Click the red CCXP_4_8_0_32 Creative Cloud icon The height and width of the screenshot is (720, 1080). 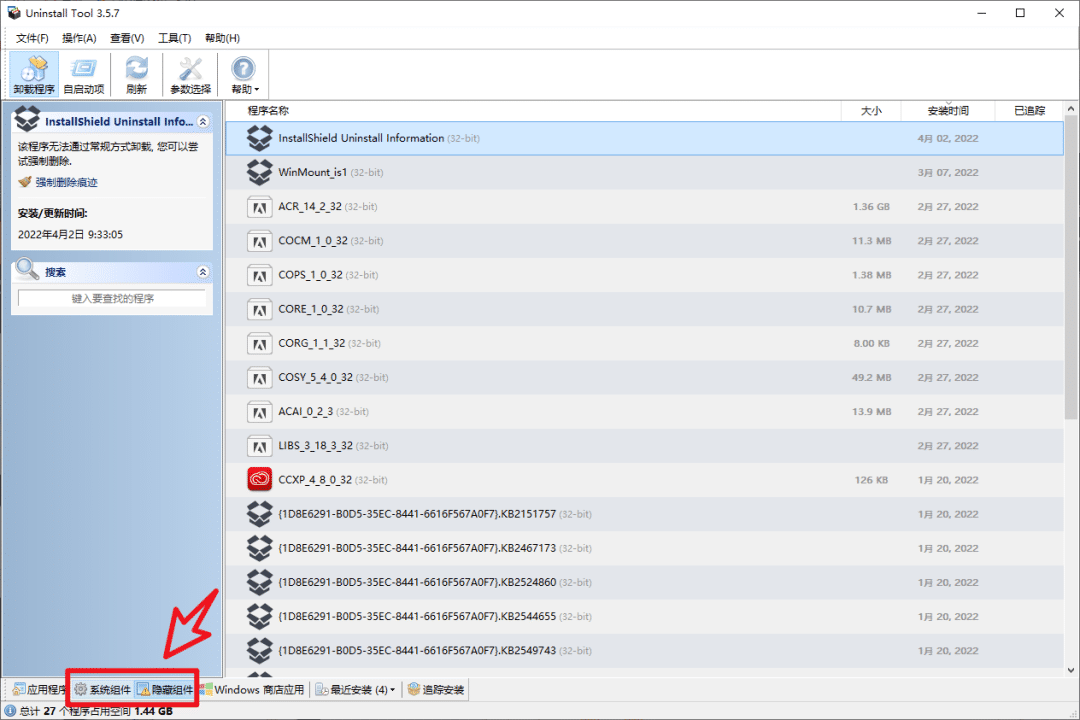260,480
